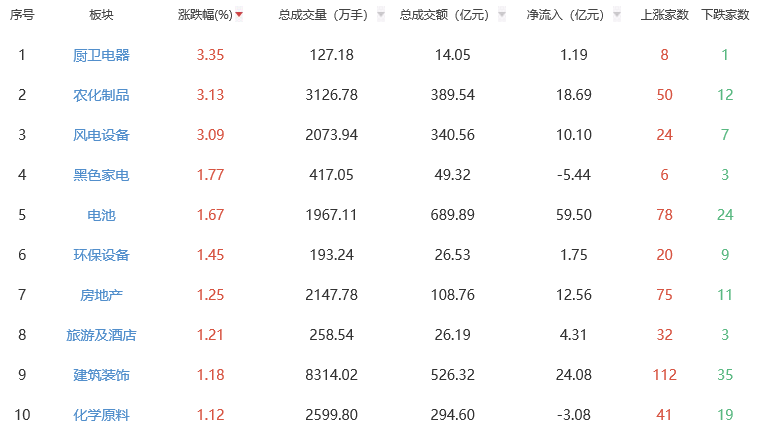Open the 农化制品 sector link

pyautogui.click(x=102, y=95)
